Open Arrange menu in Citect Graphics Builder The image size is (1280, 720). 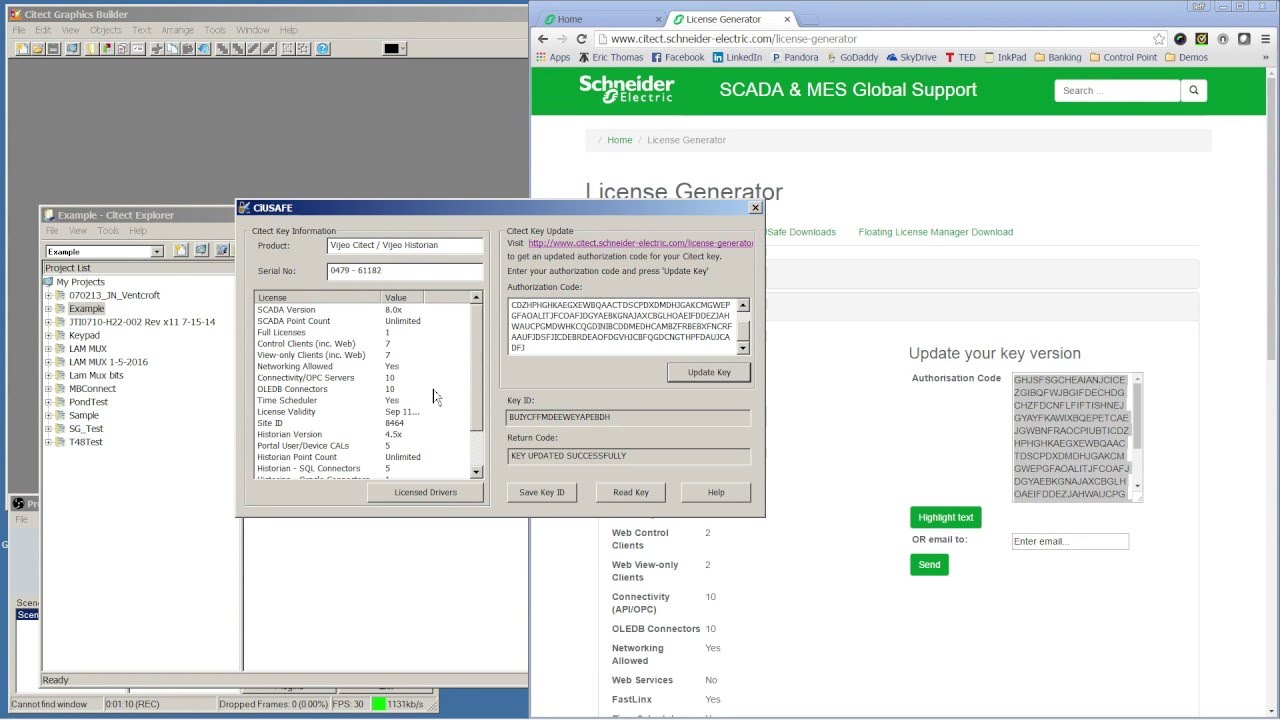[x=177, y=30]
